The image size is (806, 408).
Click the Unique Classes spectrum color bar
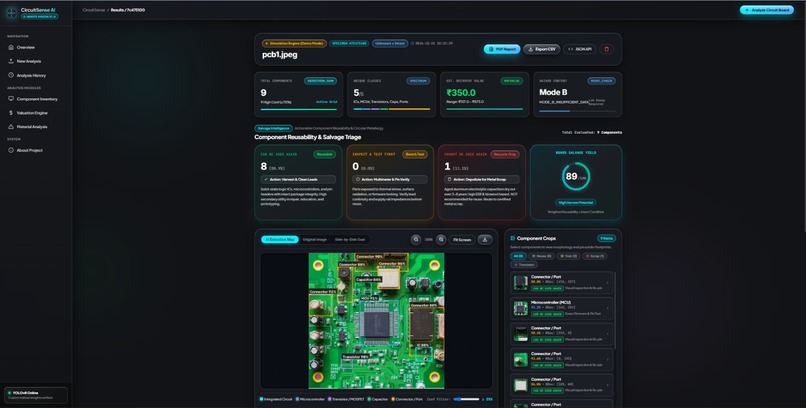[392, 109]
